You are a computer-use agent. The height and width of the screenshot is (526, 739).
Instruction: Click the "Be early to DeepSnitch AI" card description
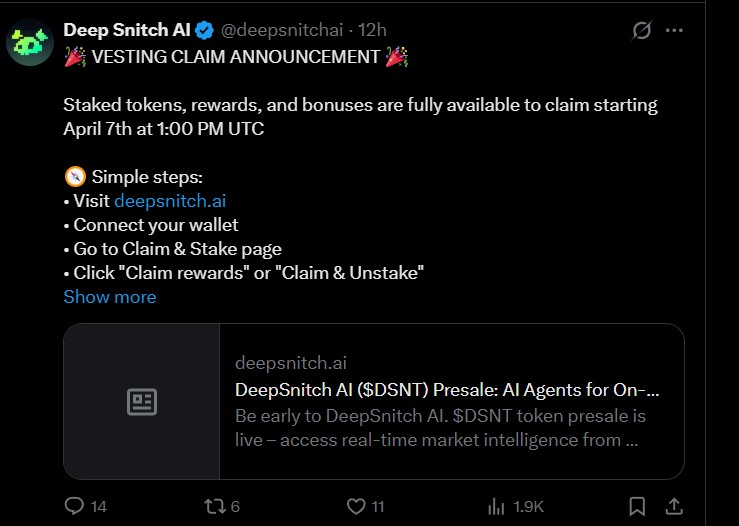coord(440,427)
